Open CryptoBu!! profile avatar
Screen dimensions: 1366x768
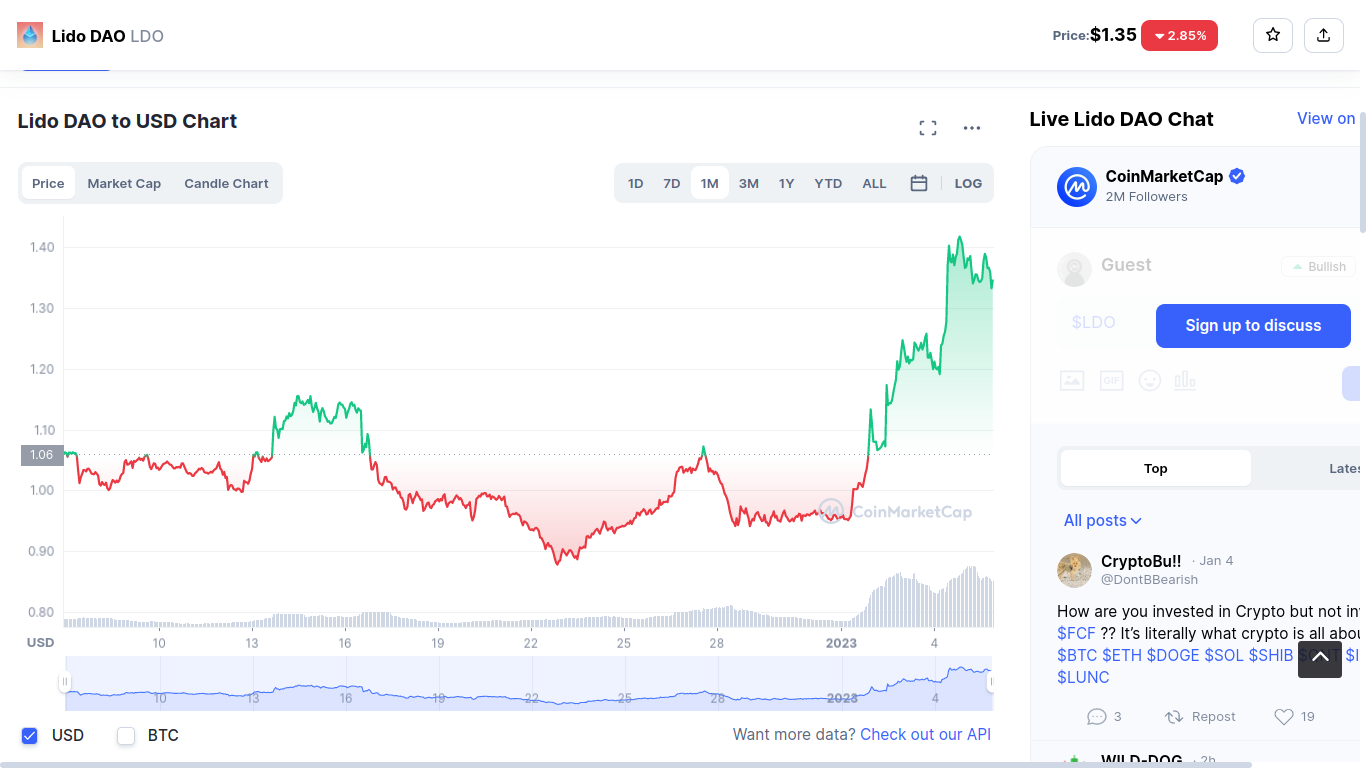(1074, 570)
